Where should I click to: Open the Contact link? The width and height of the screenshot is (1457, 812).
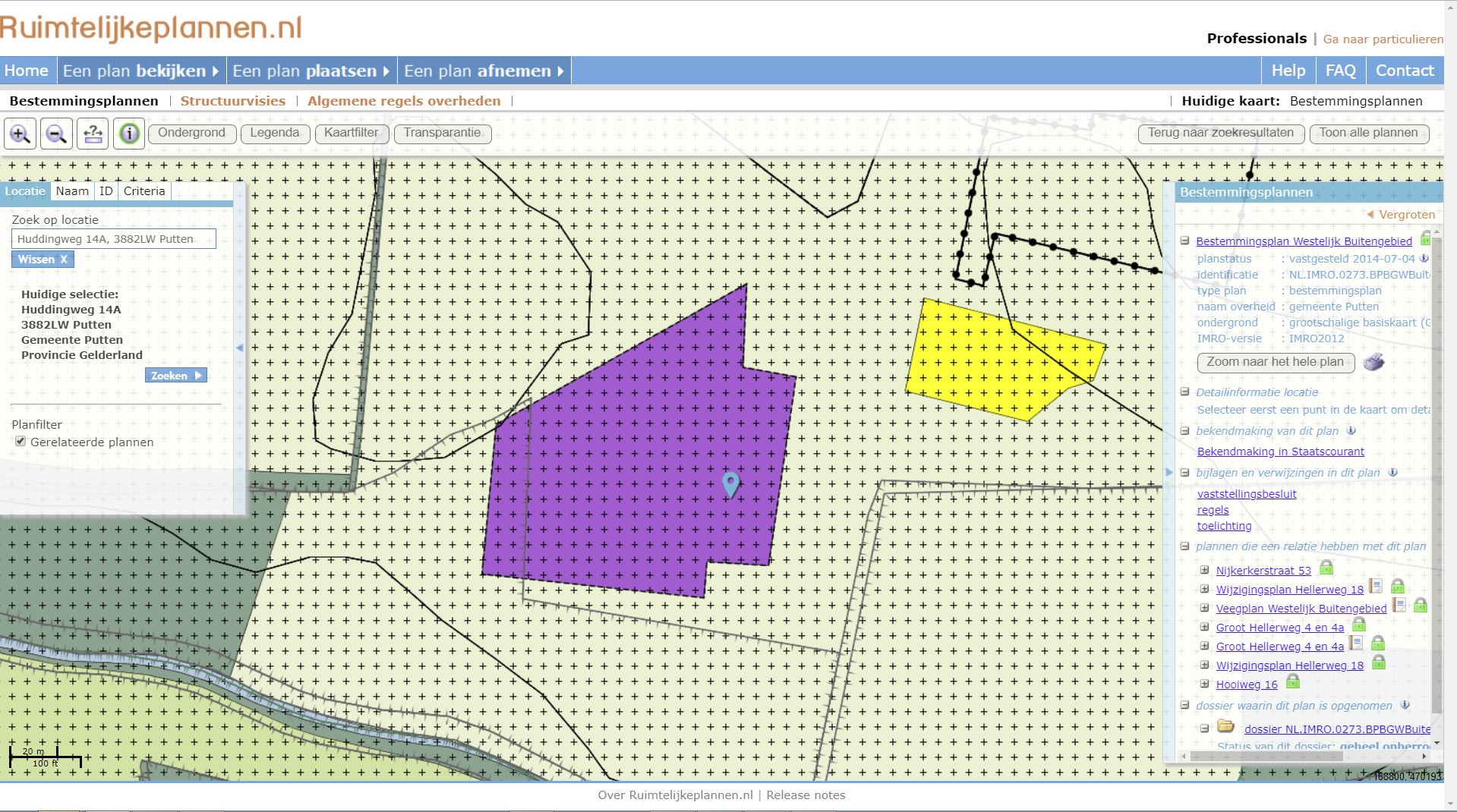tap(1405, 71)
